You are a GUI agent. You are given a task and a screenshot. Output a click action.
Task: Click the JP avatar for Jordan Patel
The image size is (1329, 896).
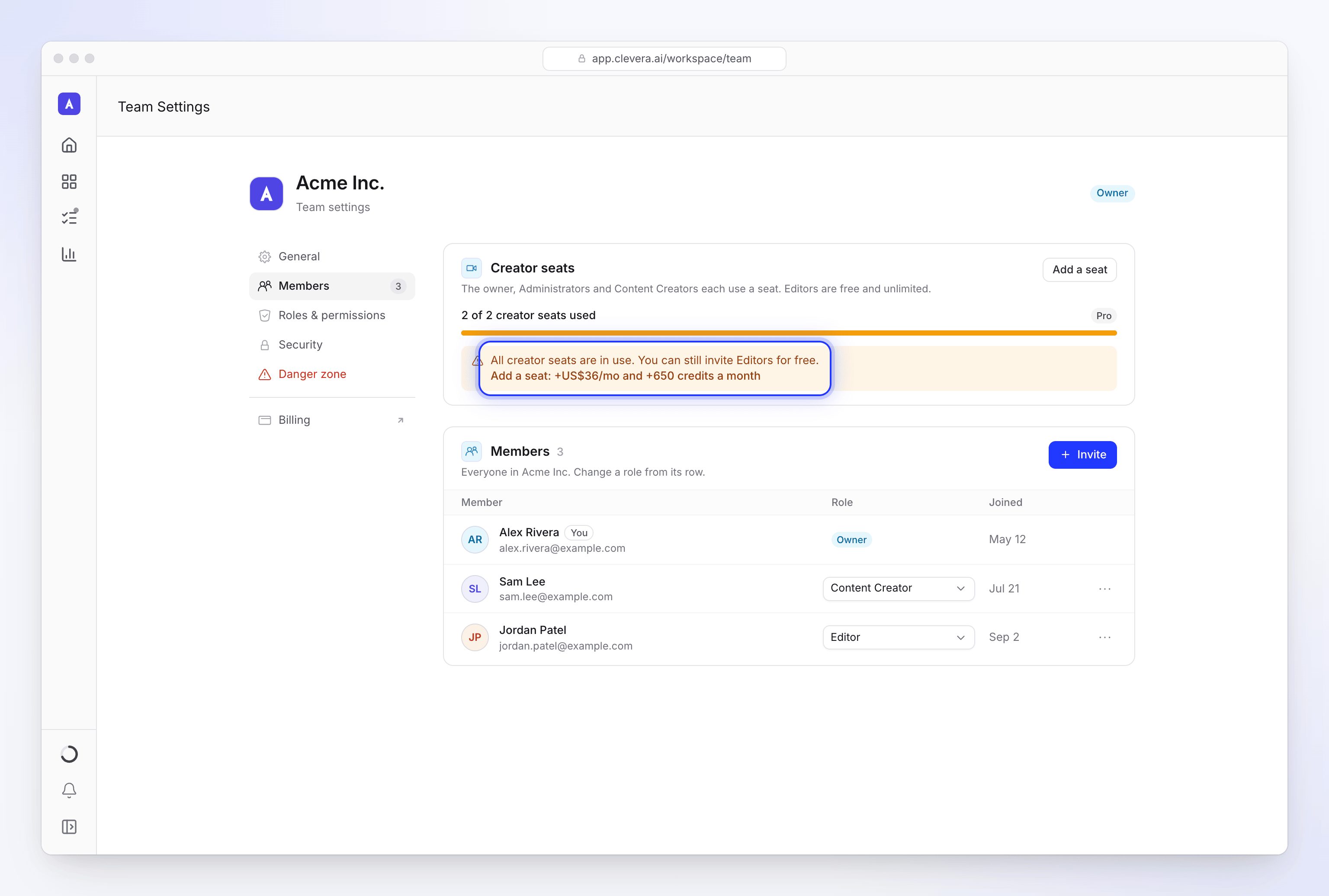coord(475,638)
